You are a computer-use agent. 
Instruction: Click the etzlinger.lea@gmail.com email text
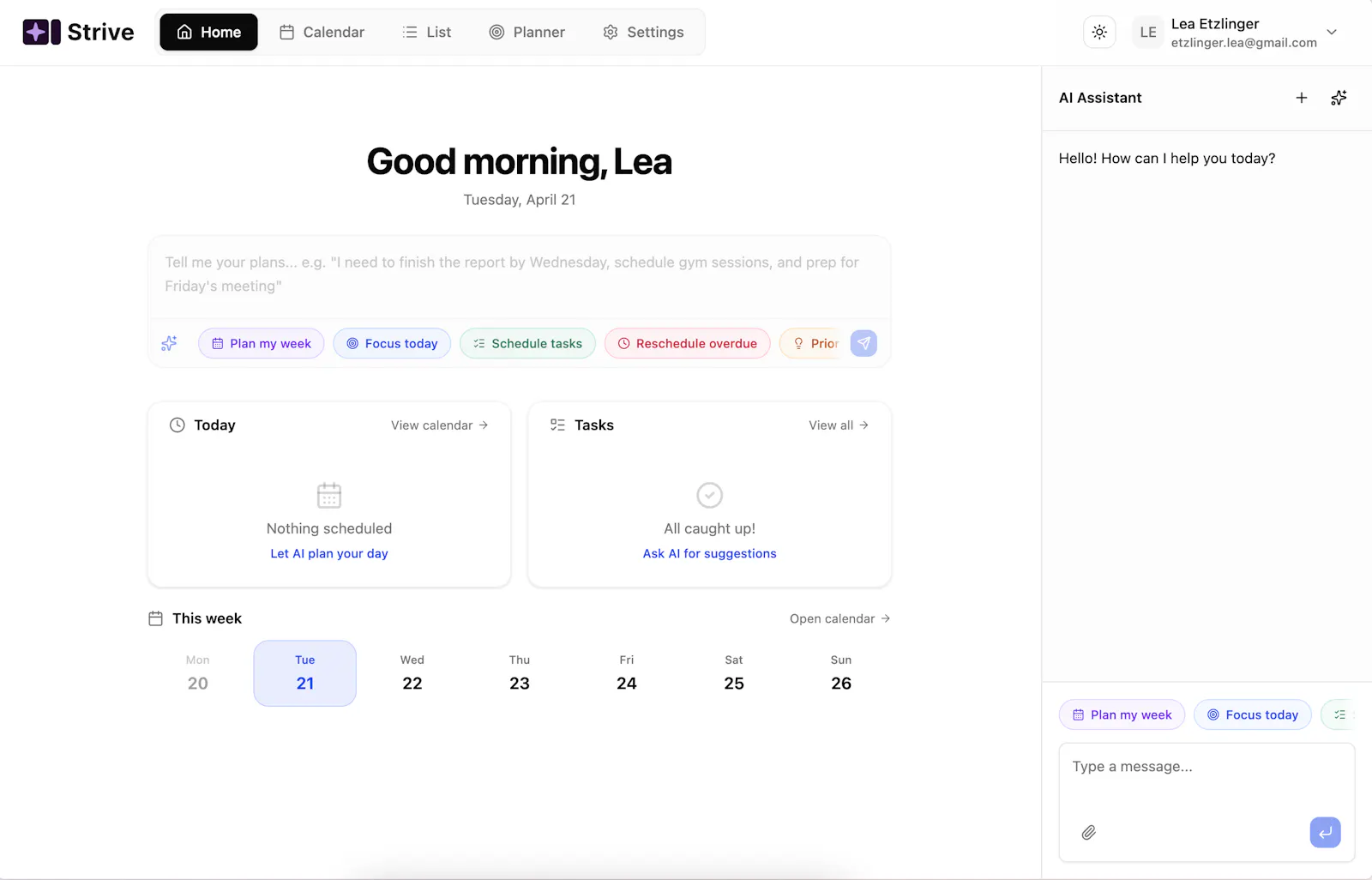(x=1244, y=43)
